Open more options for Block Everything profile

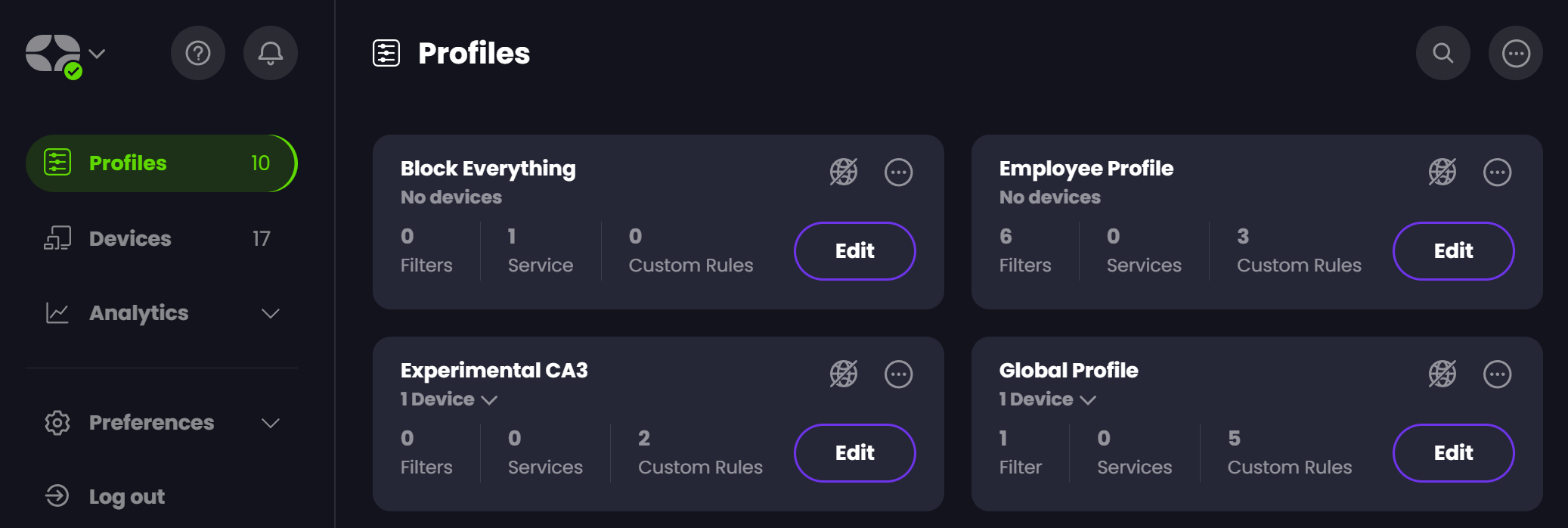click(x=898, y=172)
